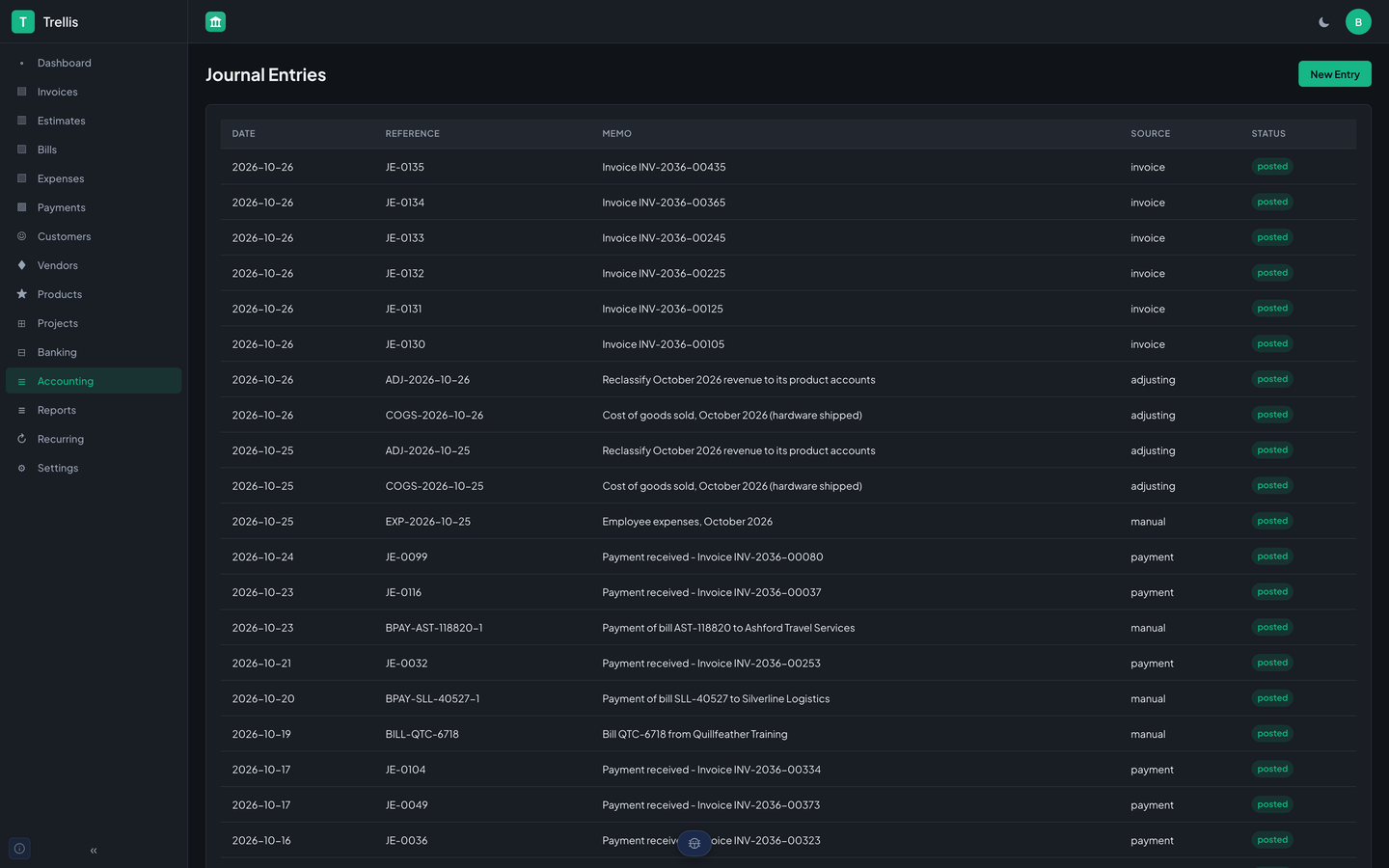The height and width of the screenshot is (868, 1389).
Task: Click the Customers sidebar icon
Action: pos(21,236)
